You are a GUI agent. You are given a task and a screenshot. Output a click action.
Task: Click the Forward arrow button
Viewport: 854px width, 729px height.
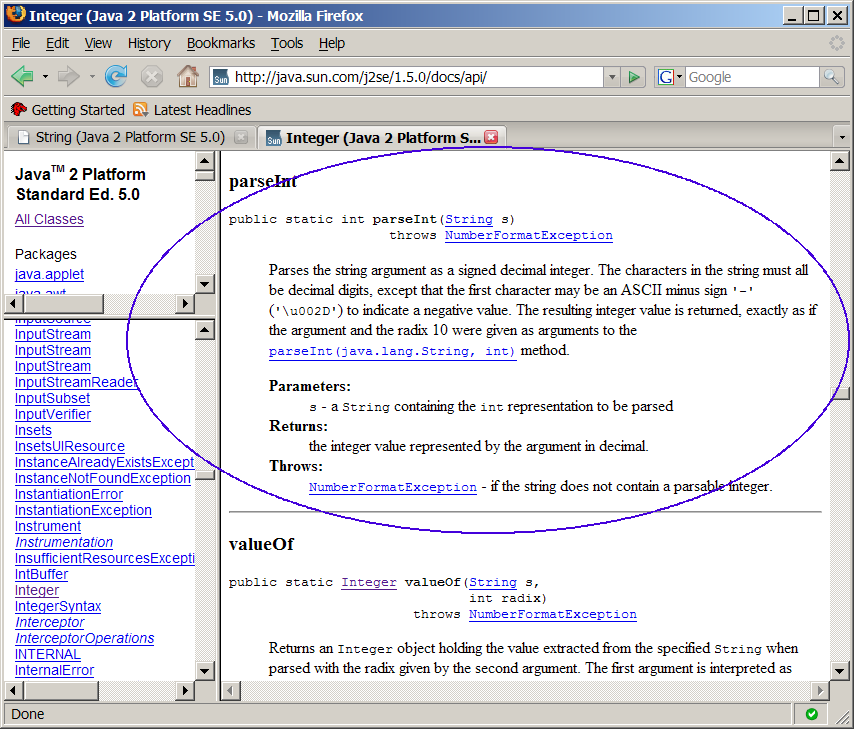pyautogui.click(x=69, y=76)
